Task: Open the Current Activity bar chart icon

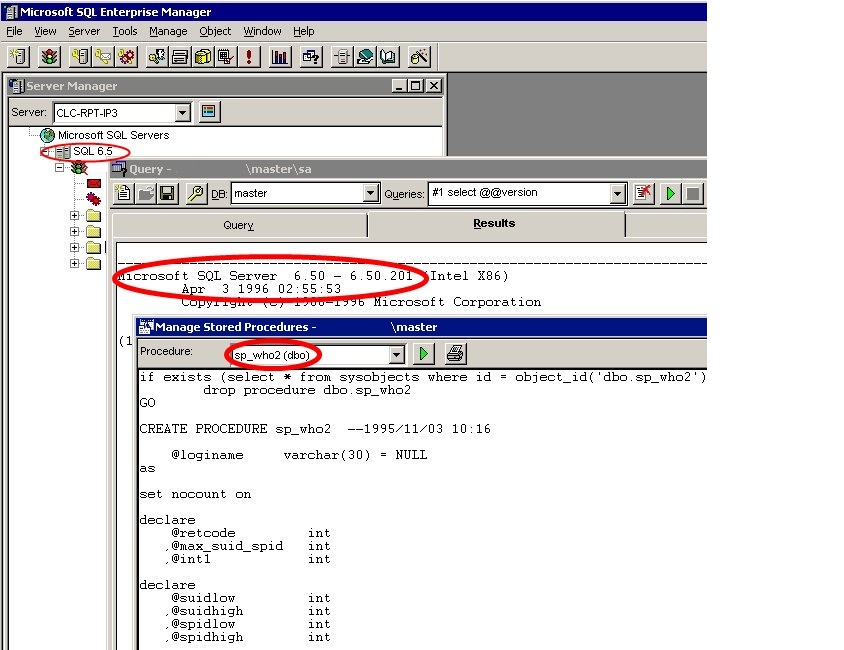Action: coord(280,56)
